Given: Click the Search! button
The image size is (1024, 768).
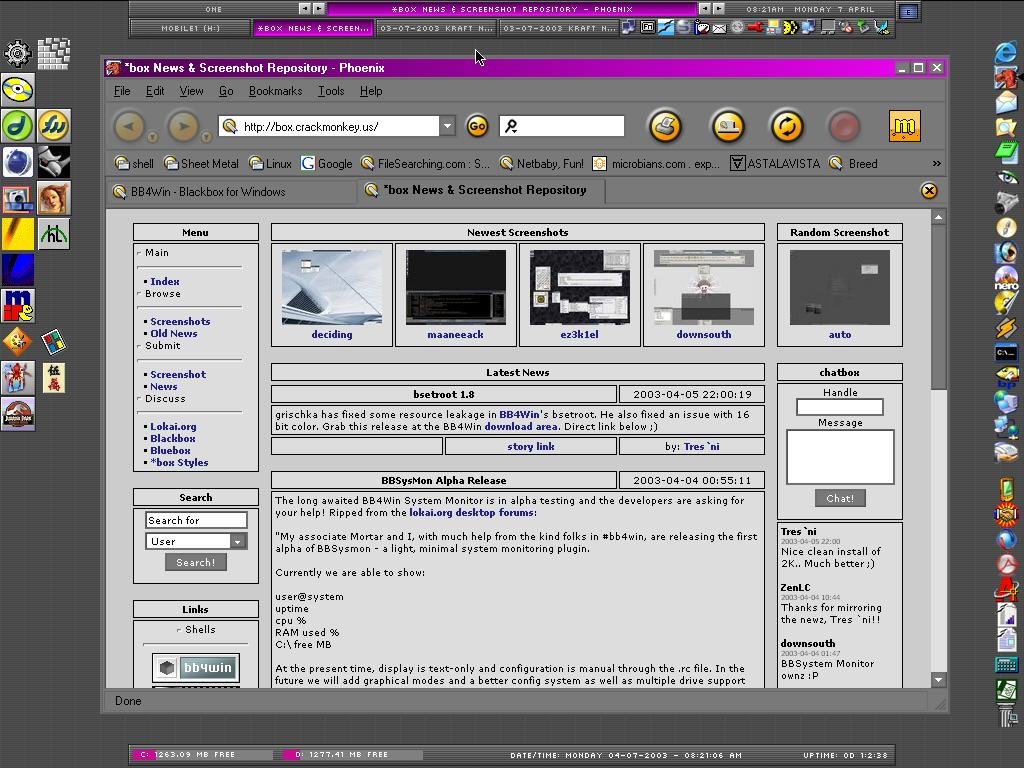Looking at the screenshot, I should [196, 562].
